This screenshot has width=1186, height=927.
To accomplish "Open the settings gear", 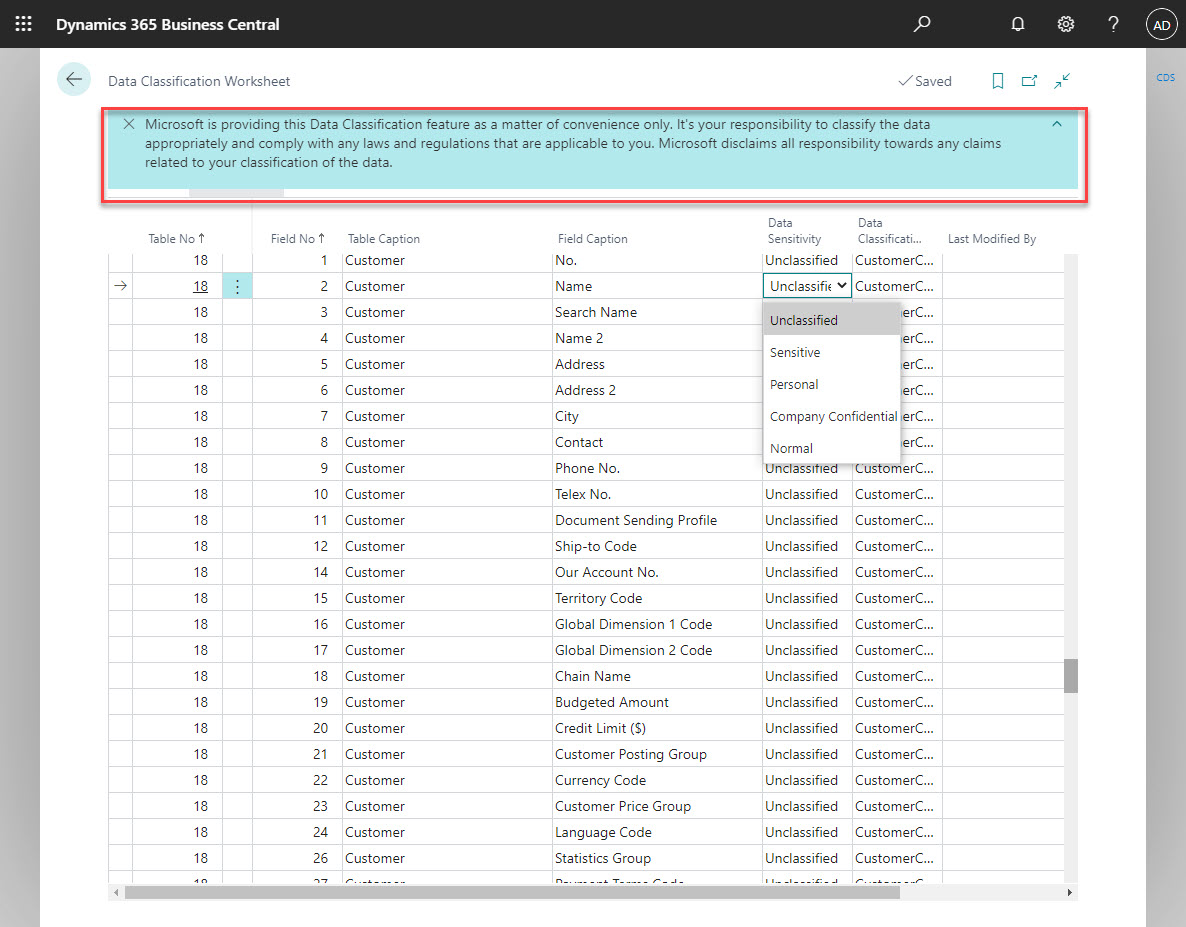I will pyautogui.click(x=1065, y=24).
